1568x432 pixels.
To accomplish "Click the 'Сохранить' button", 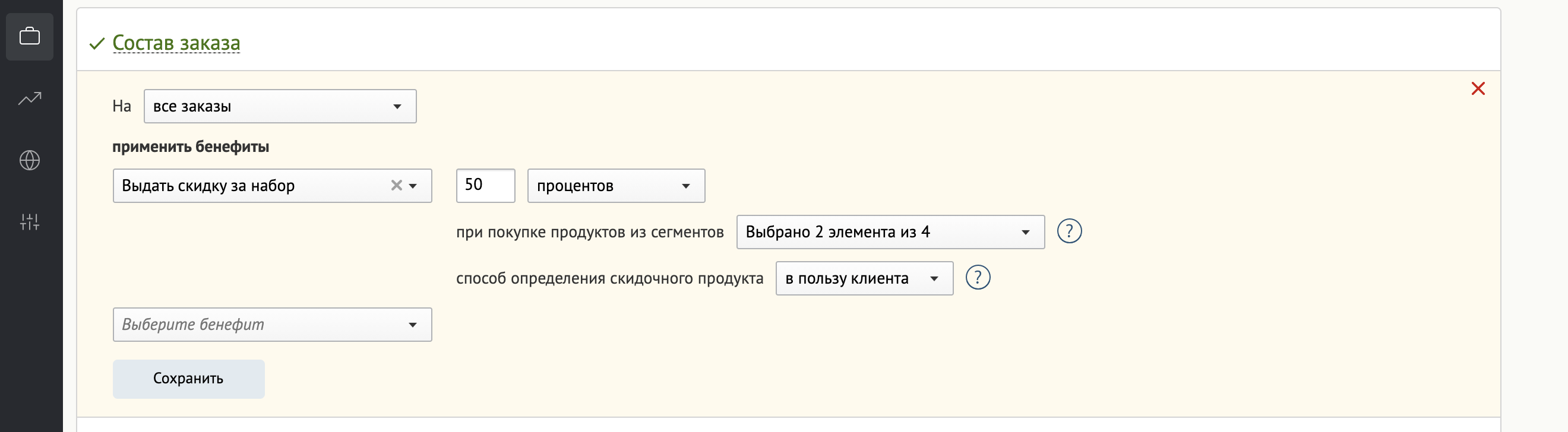I will coord(189,379).
